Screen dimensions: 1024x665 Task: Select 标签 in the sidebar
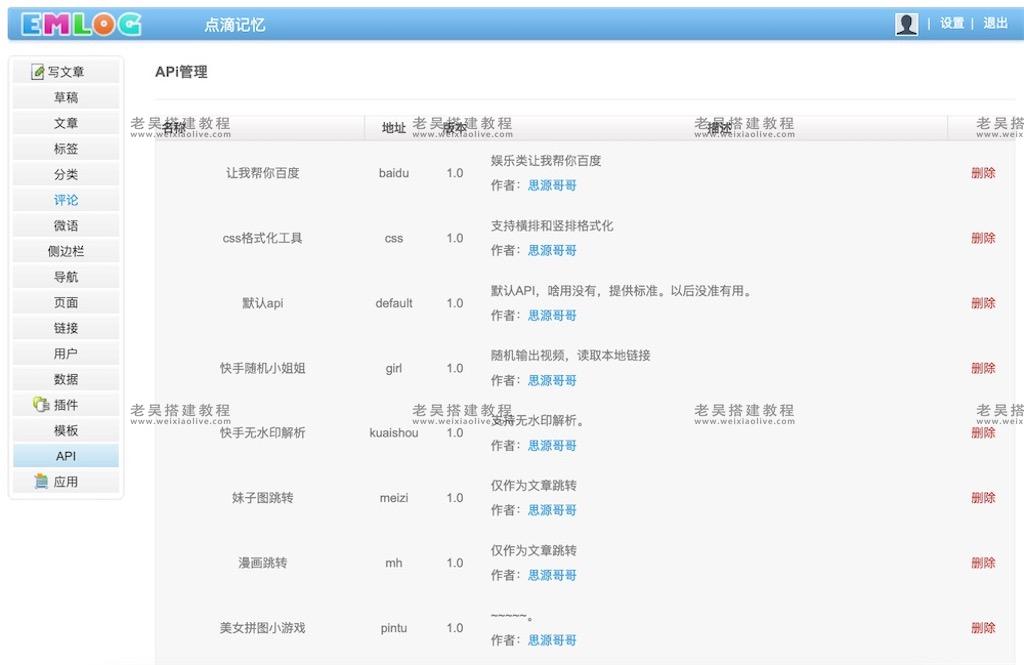(65, 148)
